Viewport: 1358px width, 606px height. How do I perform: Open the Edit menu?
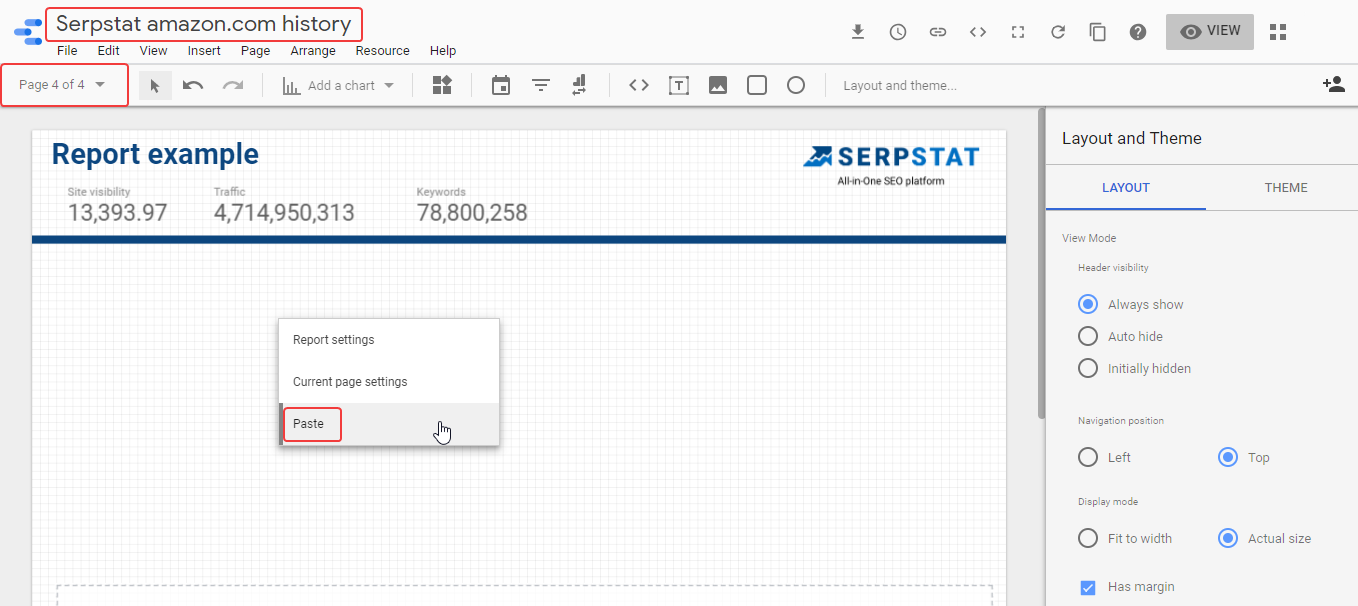(x=108, y=50)
